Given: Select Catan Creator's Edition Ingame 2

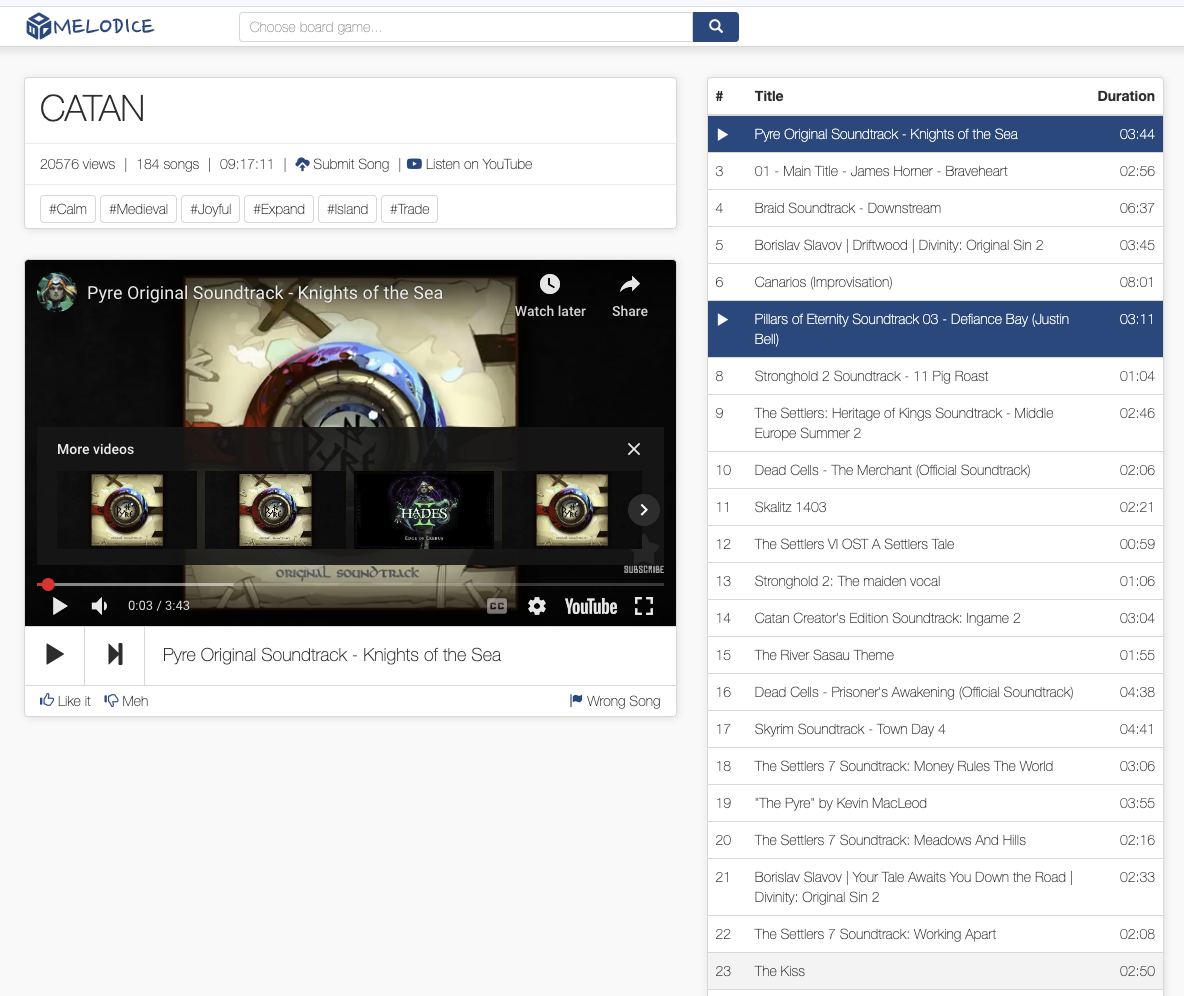Looking at the screenshot, I should pos(935,618).
